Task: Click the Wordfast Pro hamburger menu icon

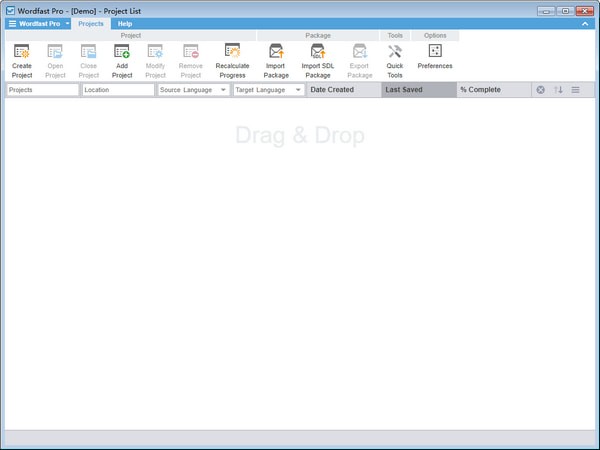Action: [12, 24]
